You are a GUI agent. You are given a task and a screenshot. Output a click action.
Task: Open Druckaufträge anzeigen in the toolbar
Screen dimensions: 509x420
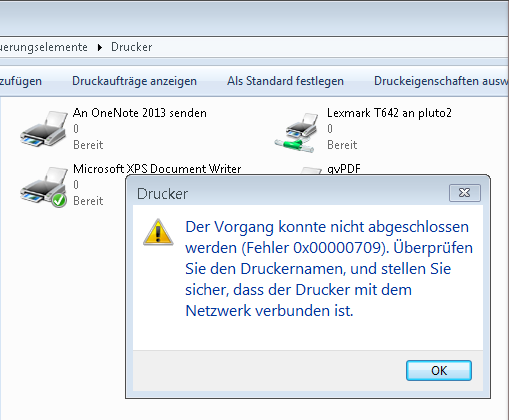coord(134,81)
